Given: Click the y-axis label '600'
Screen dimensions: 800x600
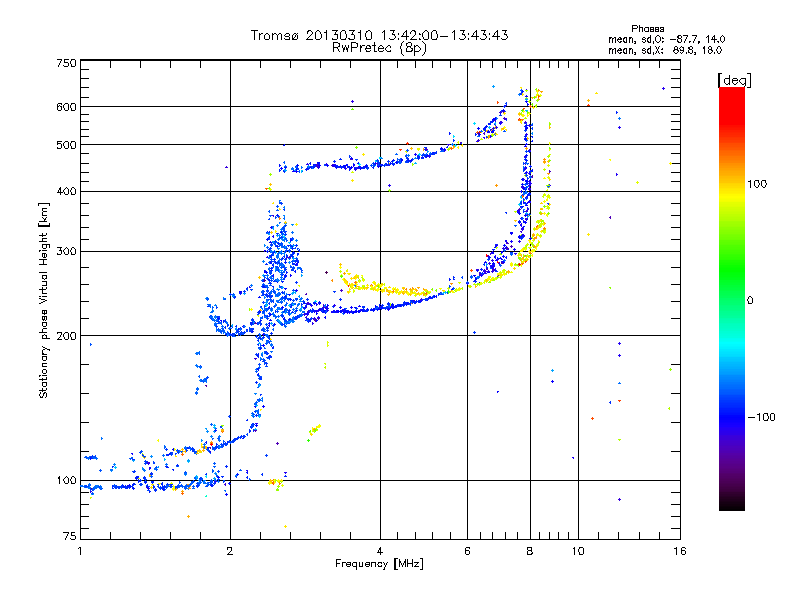Looking at the screenshot, I should tap(66, 107).
